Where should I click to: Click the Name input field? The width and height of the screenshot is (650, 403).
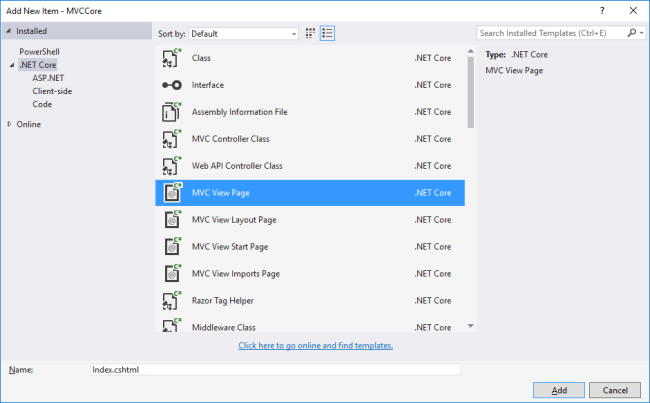275,369
